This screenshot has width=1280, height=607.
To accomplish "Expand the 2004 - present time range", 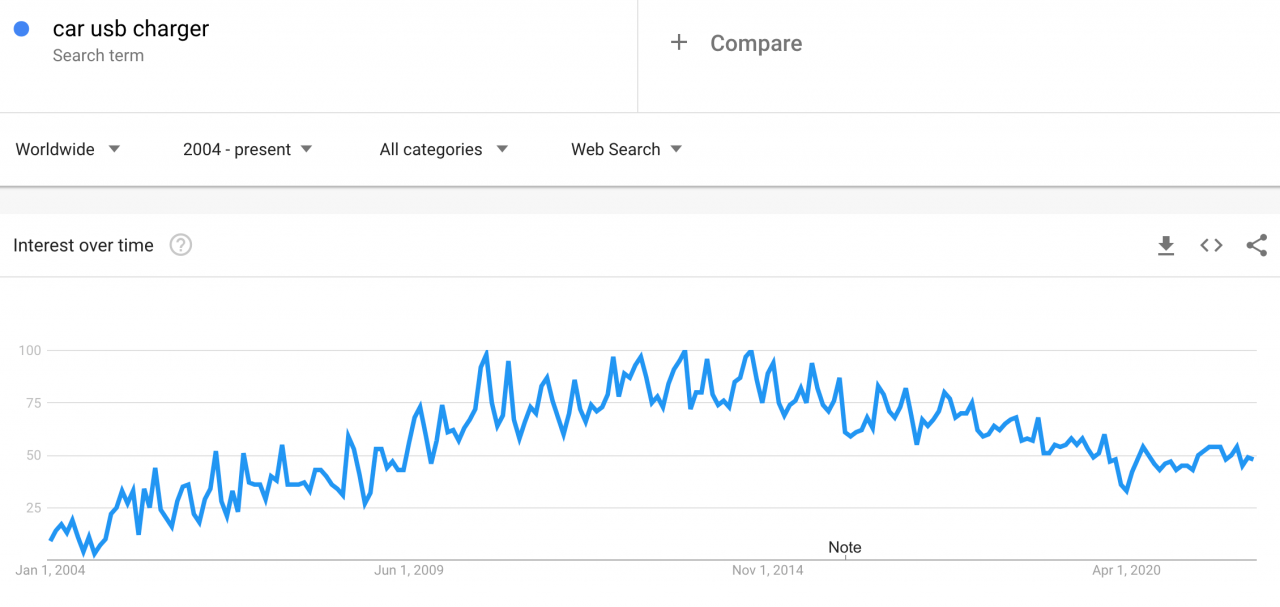I will pos(248,149).
